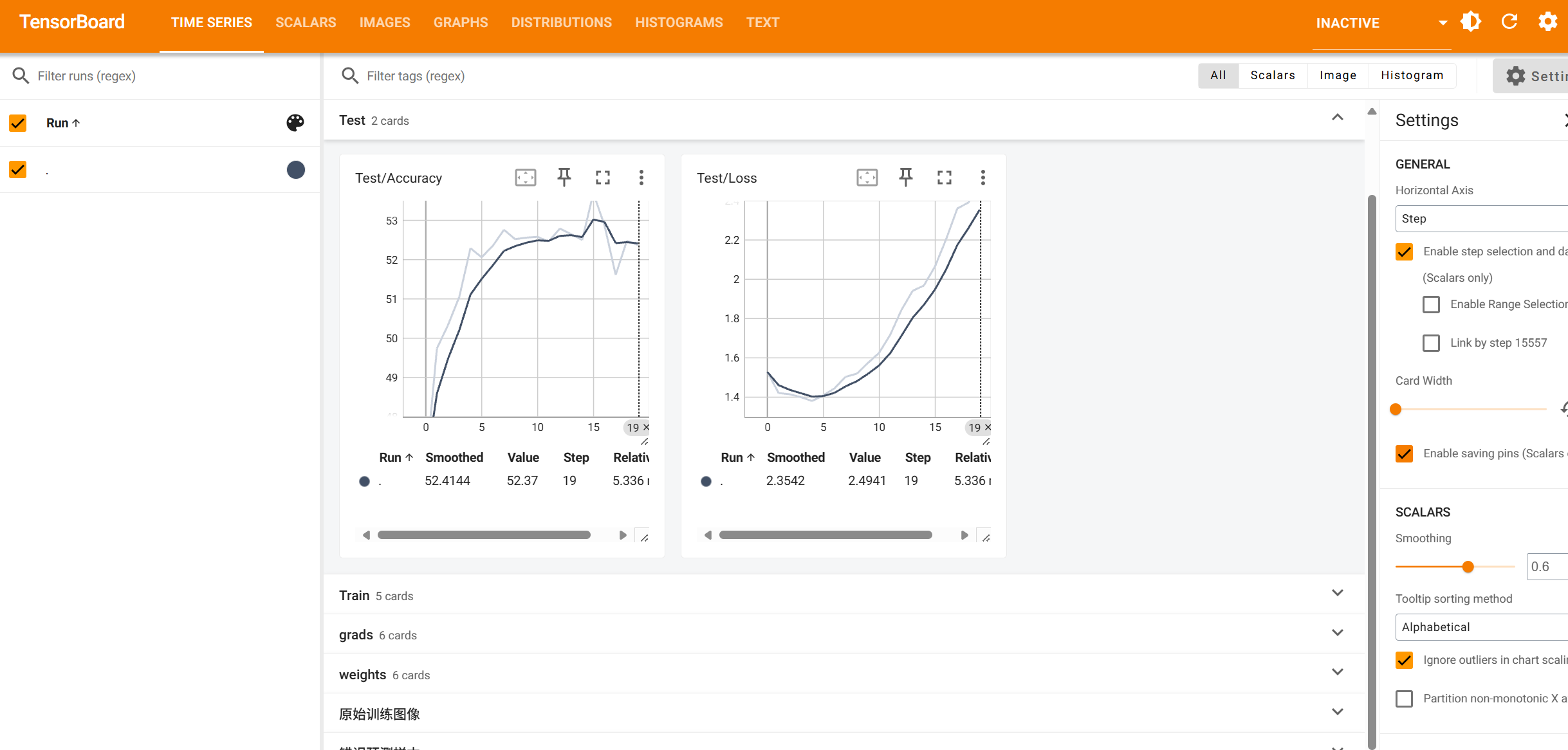Click Test/Loss table resize handle
This screenshot has width=1568, height=750.
click(986, 537)
